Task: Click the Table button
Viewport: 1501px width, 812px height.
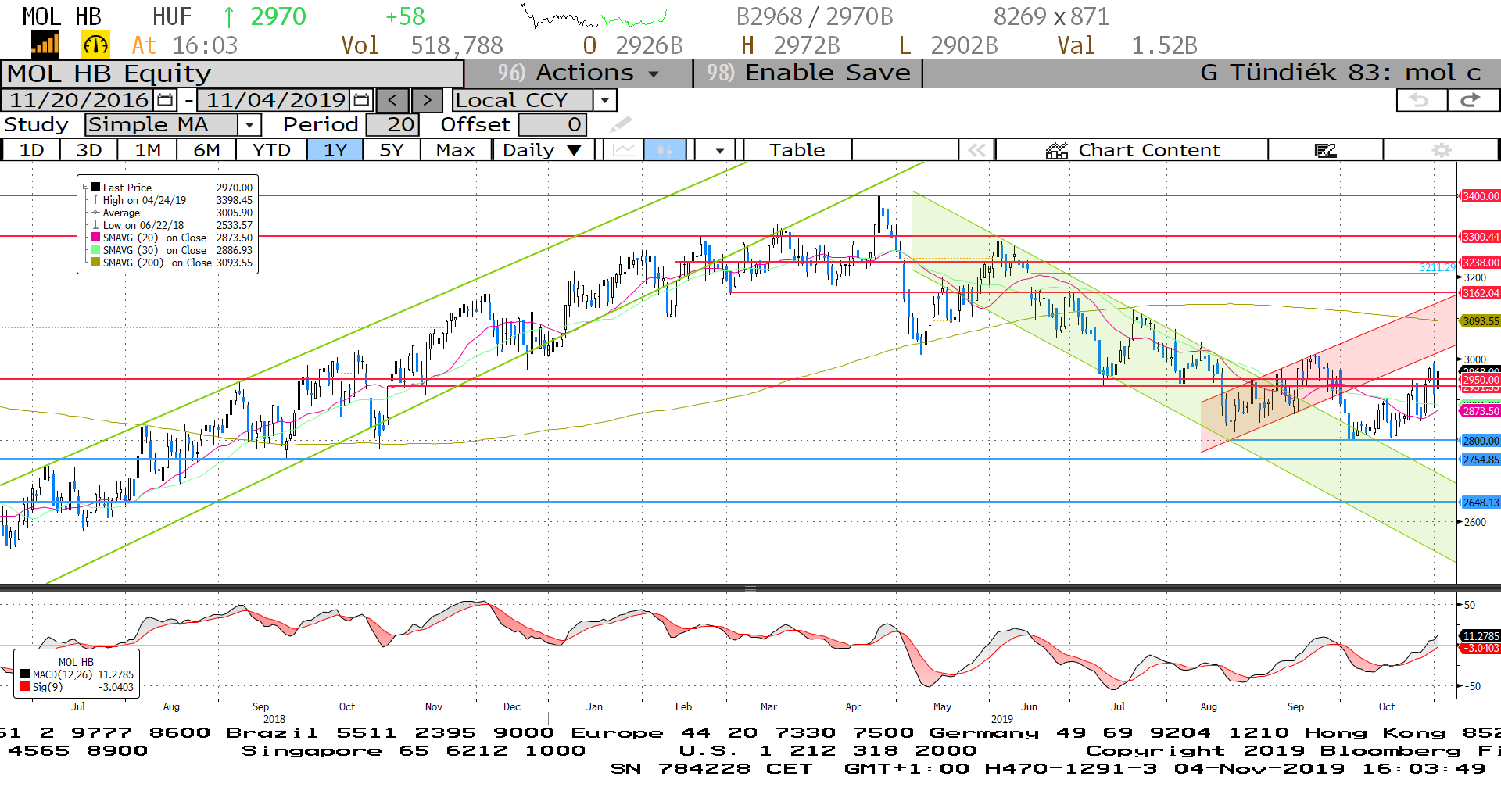Action: (797, 150)
